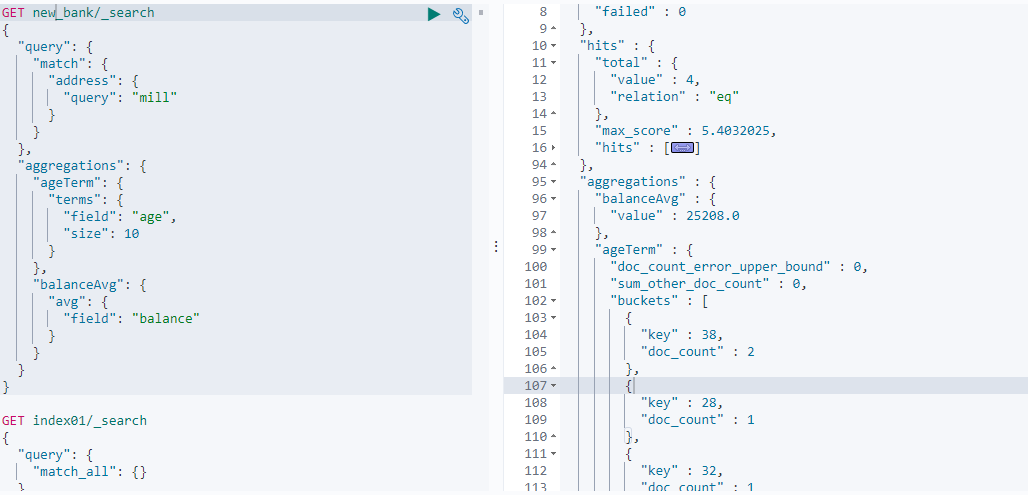Click the "failed" : 0 response line
The height and width of the screenshot is (495, 1028).
[x=639, y=12]
